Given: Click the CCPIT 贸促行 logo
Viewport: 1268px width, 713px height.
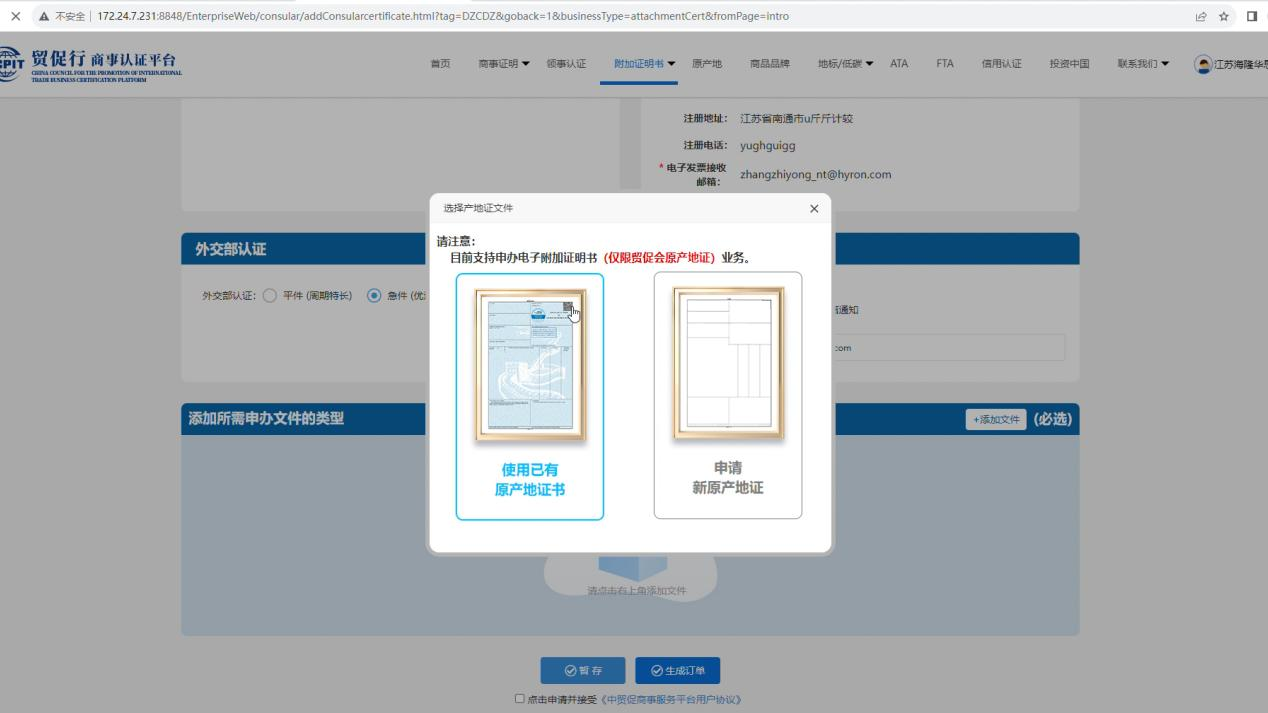Looking at the screenshot, I should 92,65.
